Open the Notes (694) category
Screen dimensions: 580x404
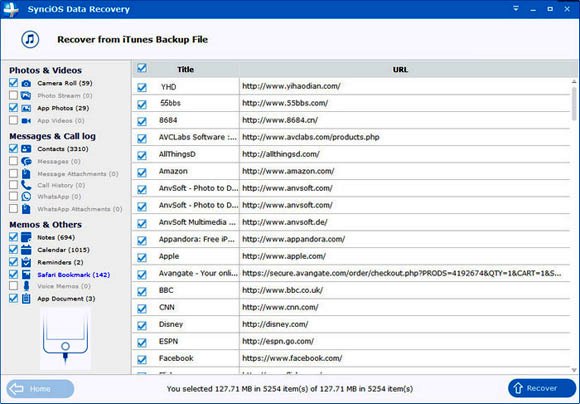[56, 238]
